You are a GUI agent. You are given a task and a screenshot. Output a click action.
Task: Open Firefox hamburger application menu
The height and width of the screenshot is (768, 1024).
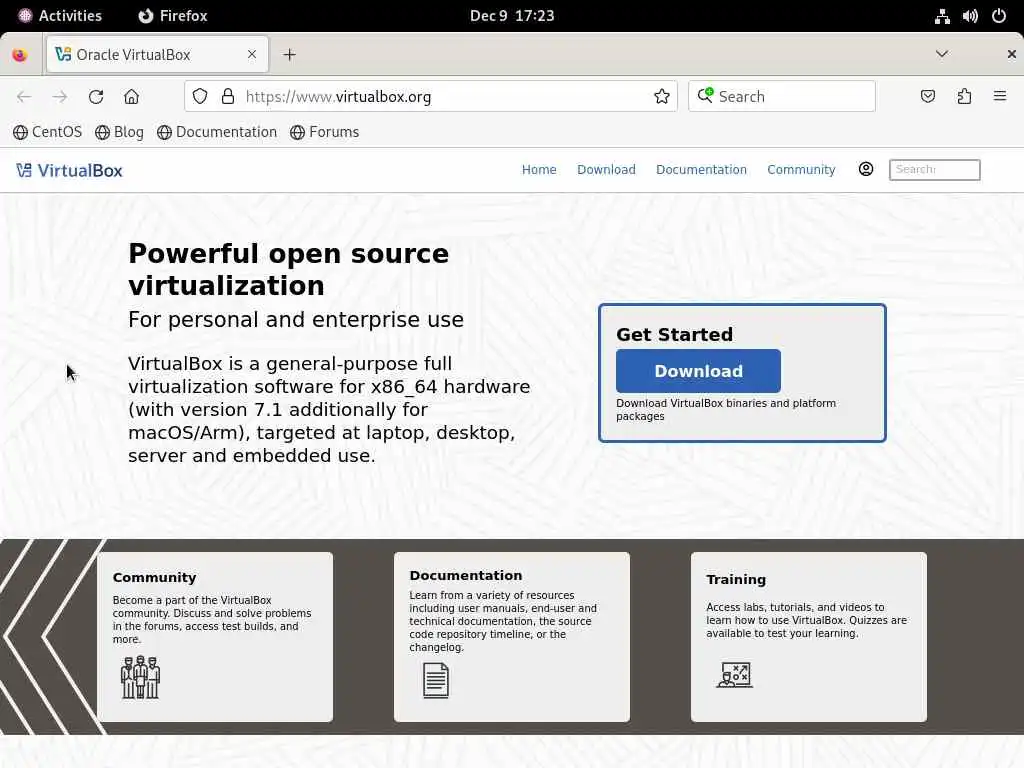coord(1000,96)
